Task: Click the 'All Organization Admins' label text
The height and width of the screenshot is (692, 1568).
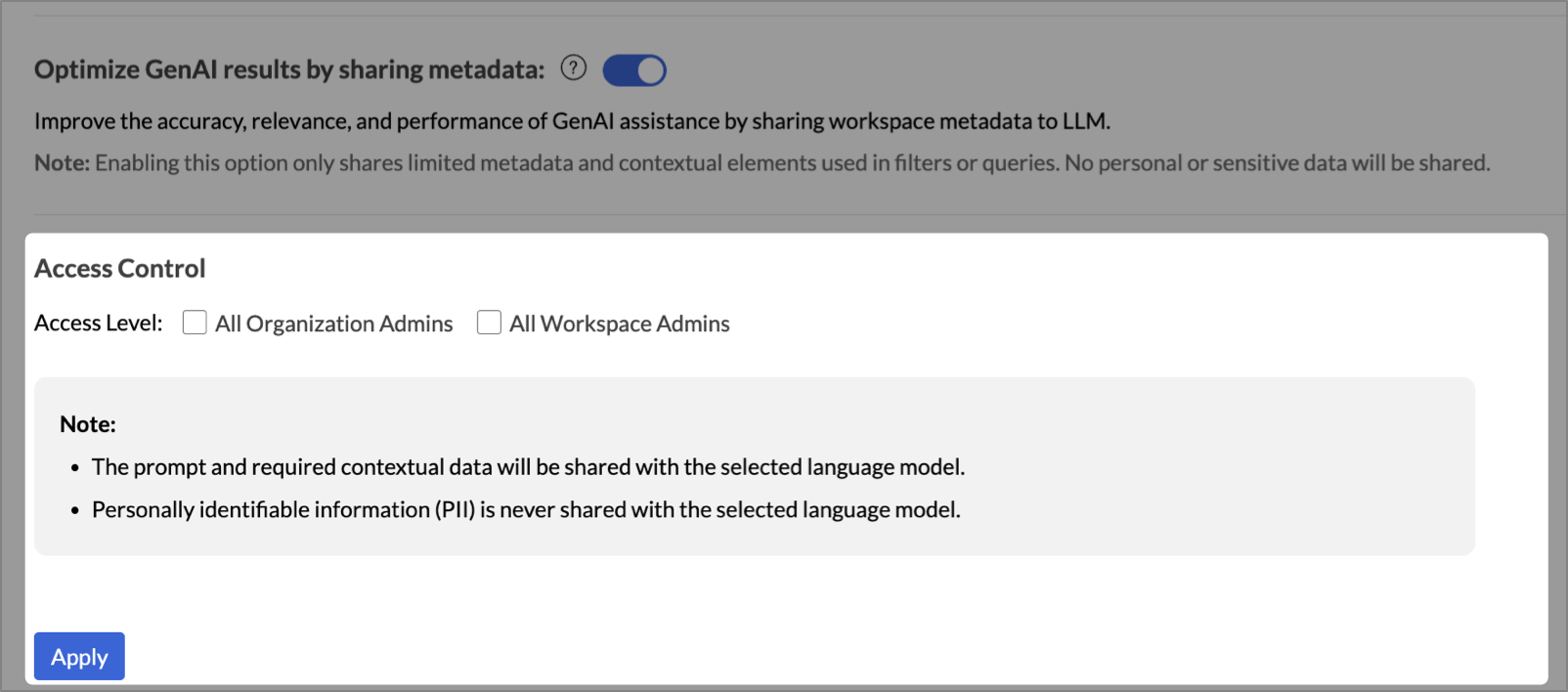Action: [333, 324]
